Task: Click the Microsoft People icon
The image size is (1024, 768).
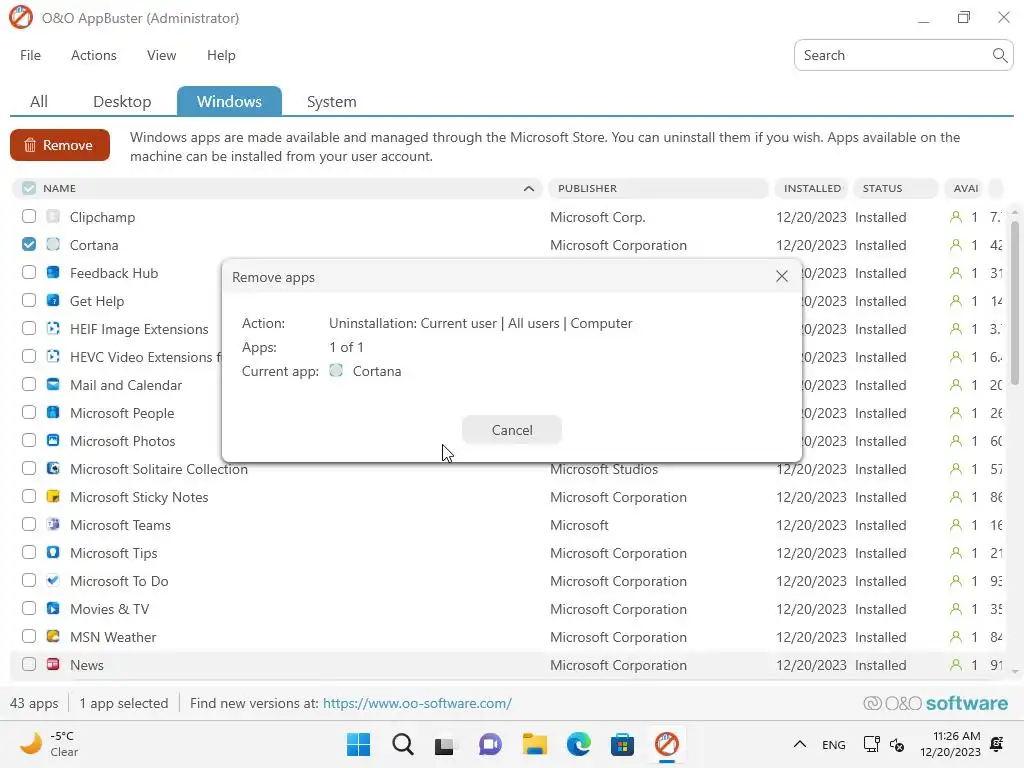Action: (x=53, y=413)
